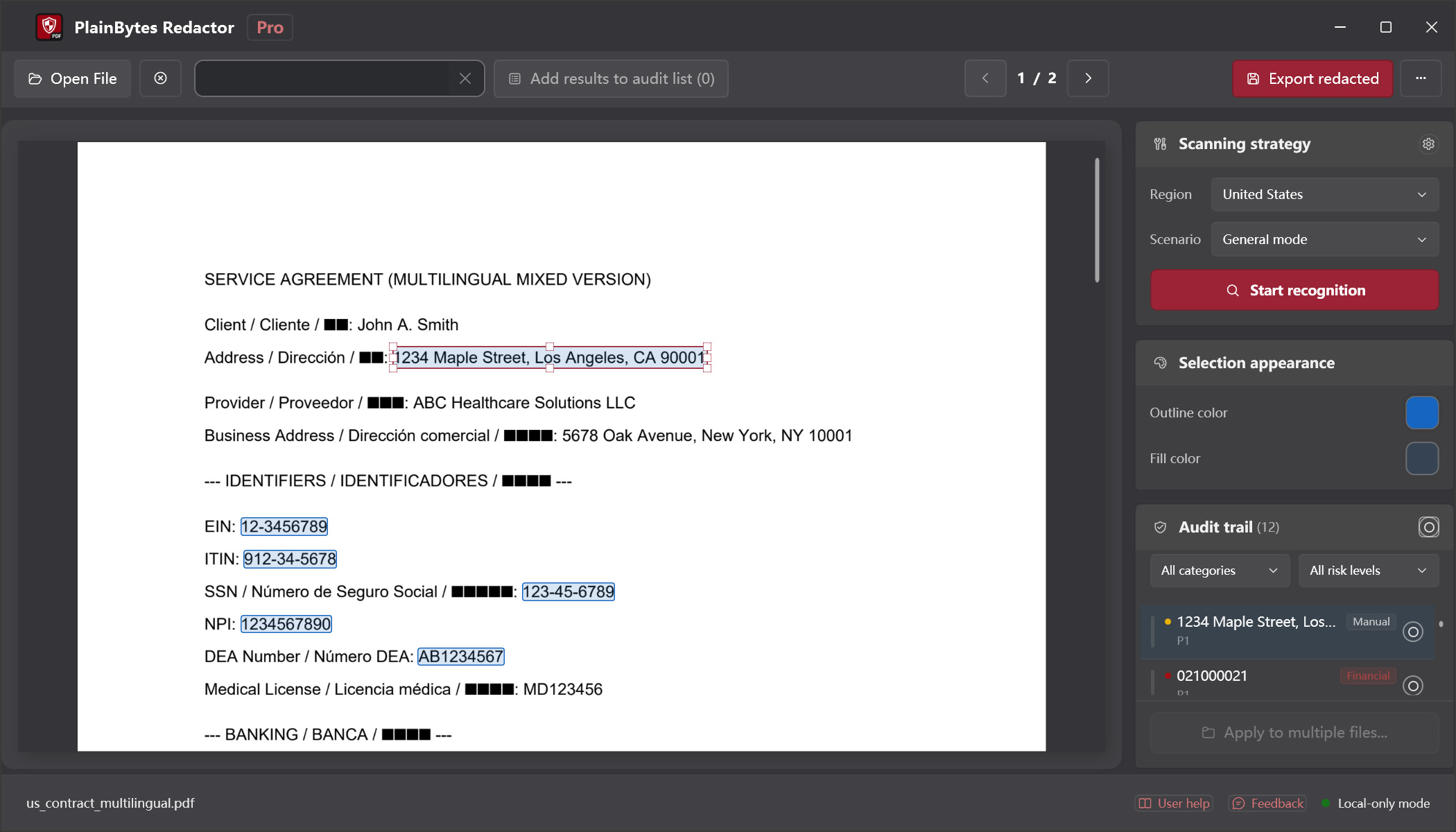Open the All categories filter dropdown
This screenshot has height=832, width=1456.
click(x=1220, y=571)
